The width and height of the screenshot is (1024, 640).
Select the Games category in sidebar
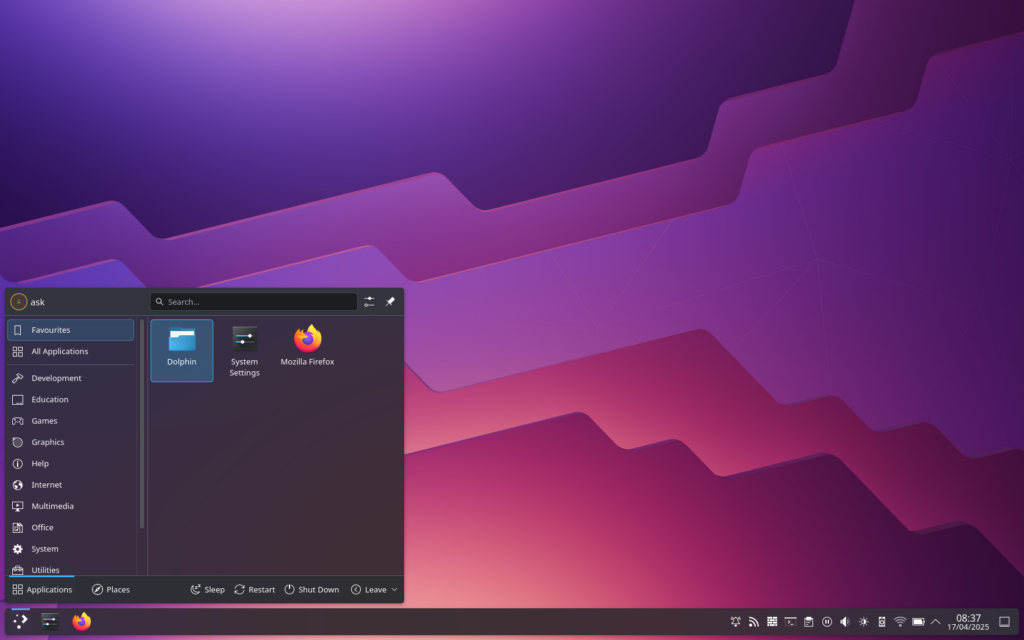[x=45, y=420]
